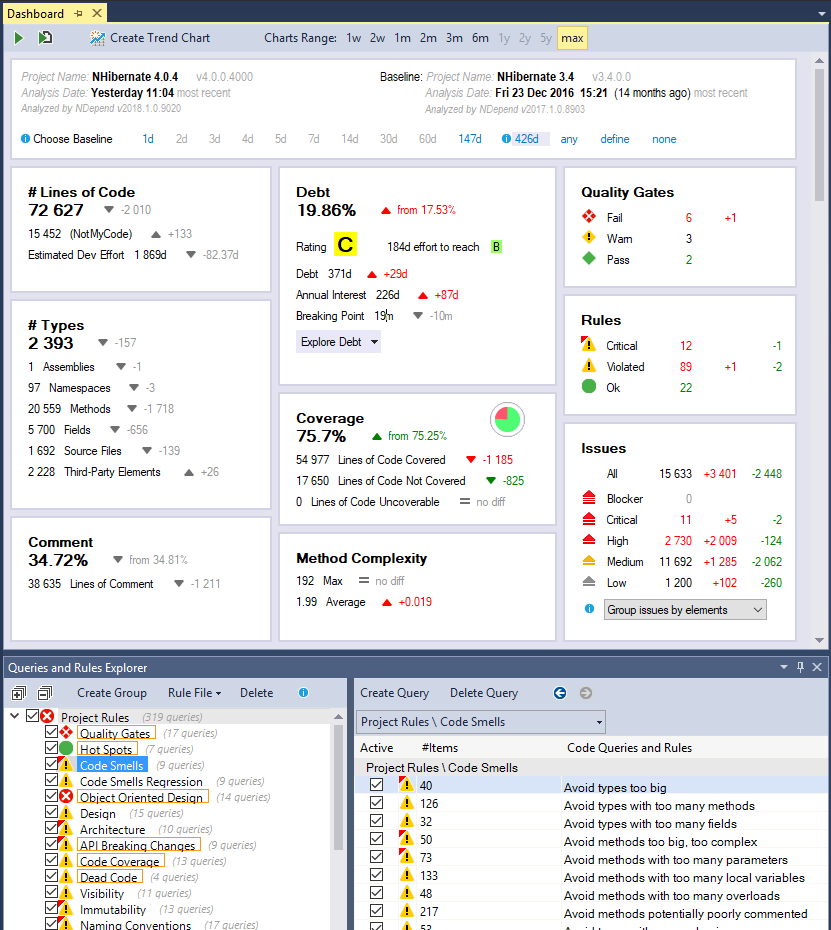
Task: Click the Rules Ok green circle icon
Action: [589, 387]
